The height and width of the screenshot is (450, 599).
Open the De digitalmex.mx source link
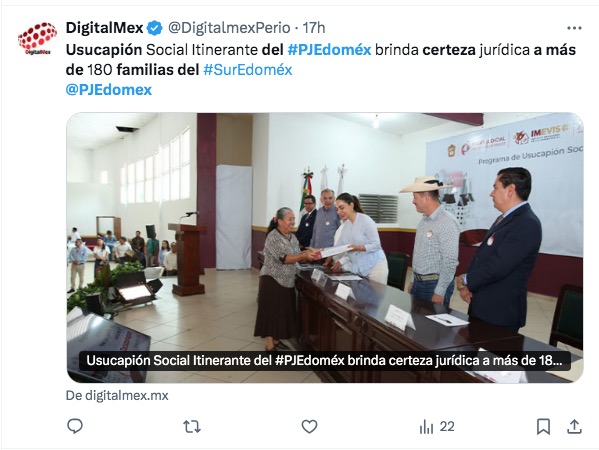pyautogui.click(x=117, y=395)
